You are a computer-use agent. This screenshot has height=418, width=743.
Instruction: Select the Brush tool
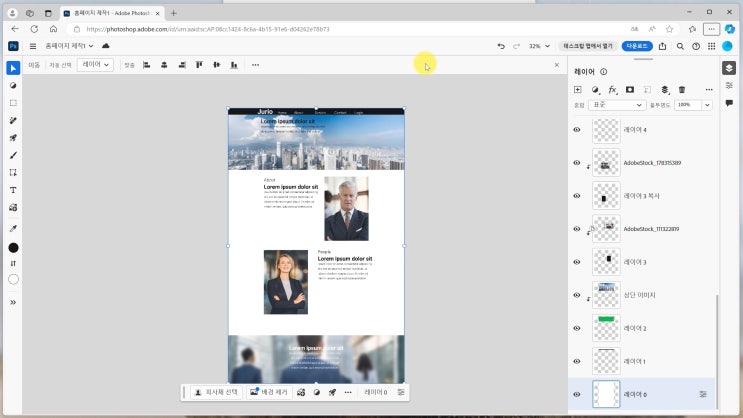pos(13,155)
